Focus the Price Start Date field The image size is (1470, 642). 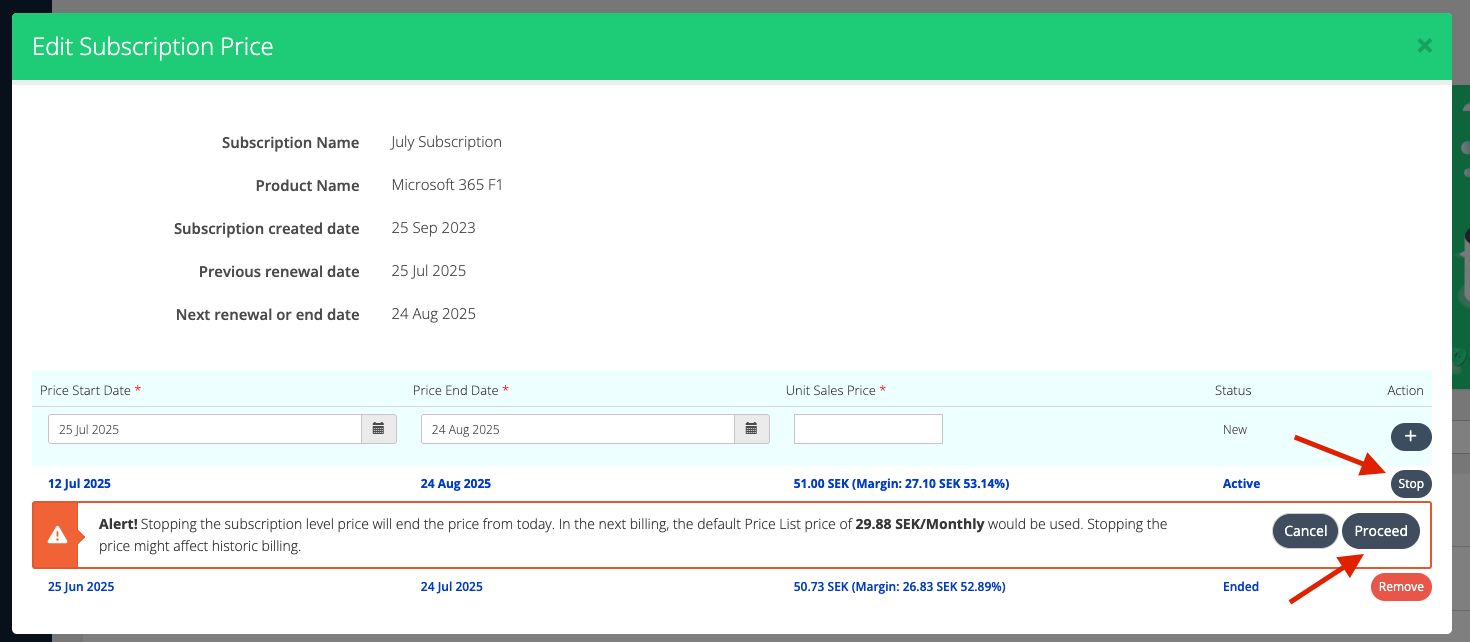205,429
